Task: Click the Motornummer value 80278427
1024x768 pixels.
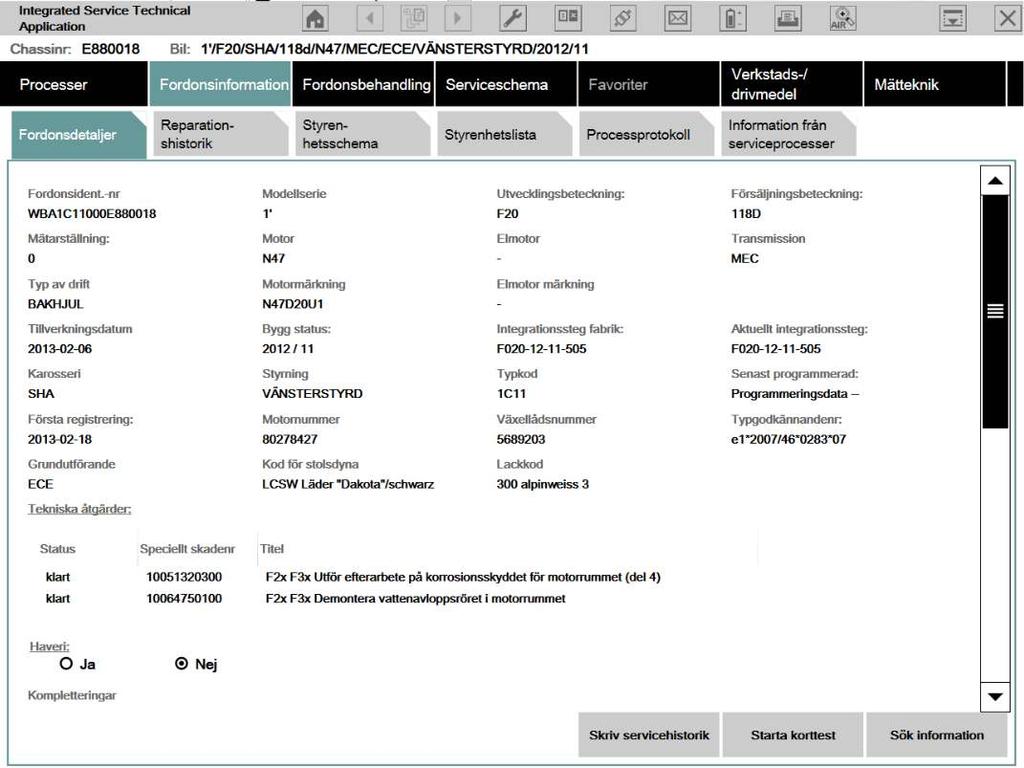Action: click(x=290, y=439)
